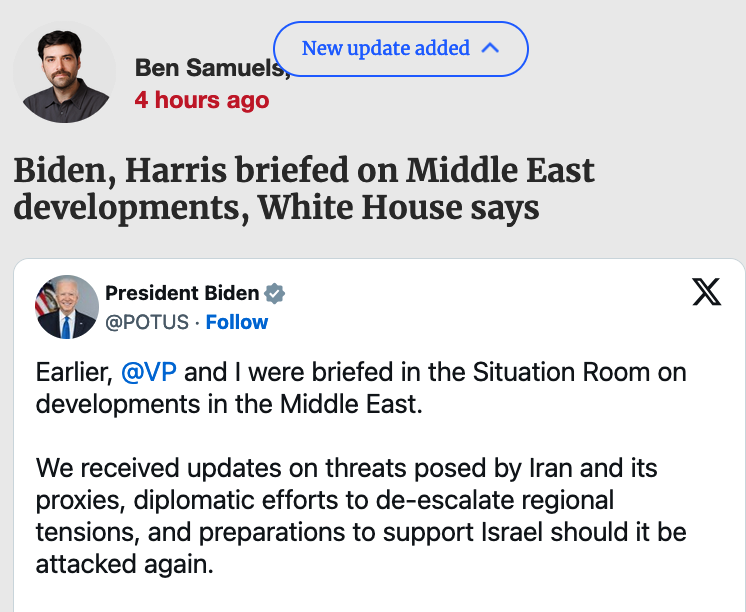Follow the @POTUS account
This screenshot has width=746, height=612.
(237, 322)
